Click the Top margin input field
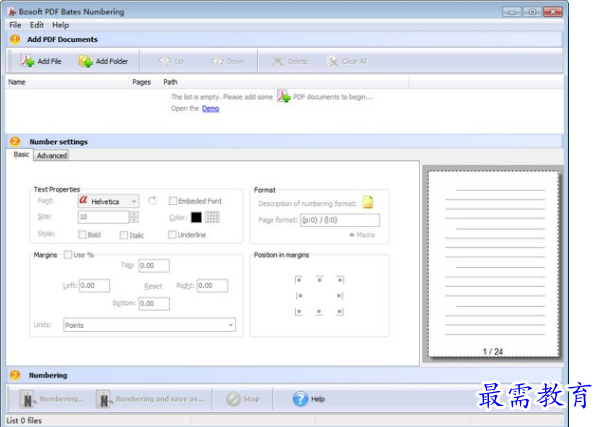This screenshot has height=427, width=600. 154,266
